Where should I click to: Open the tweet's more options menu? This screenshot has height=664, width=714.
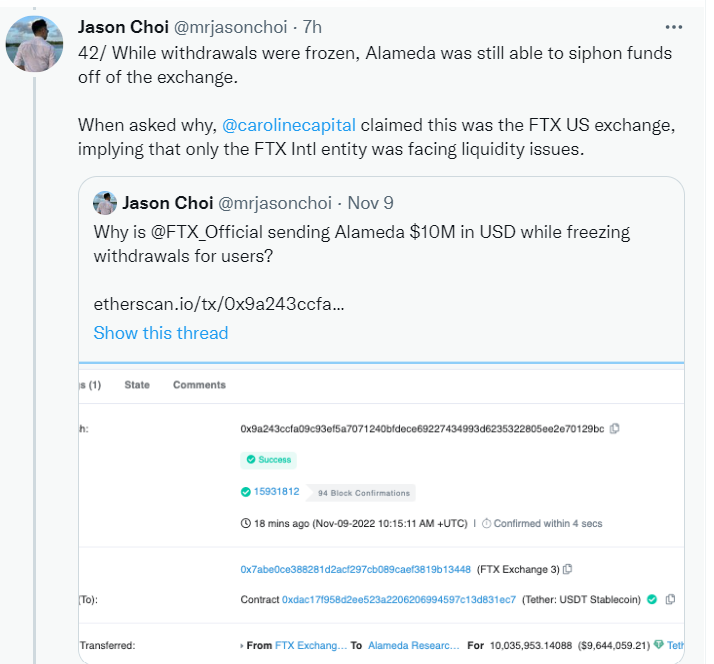pyautogui.click(x=677, y=26)
